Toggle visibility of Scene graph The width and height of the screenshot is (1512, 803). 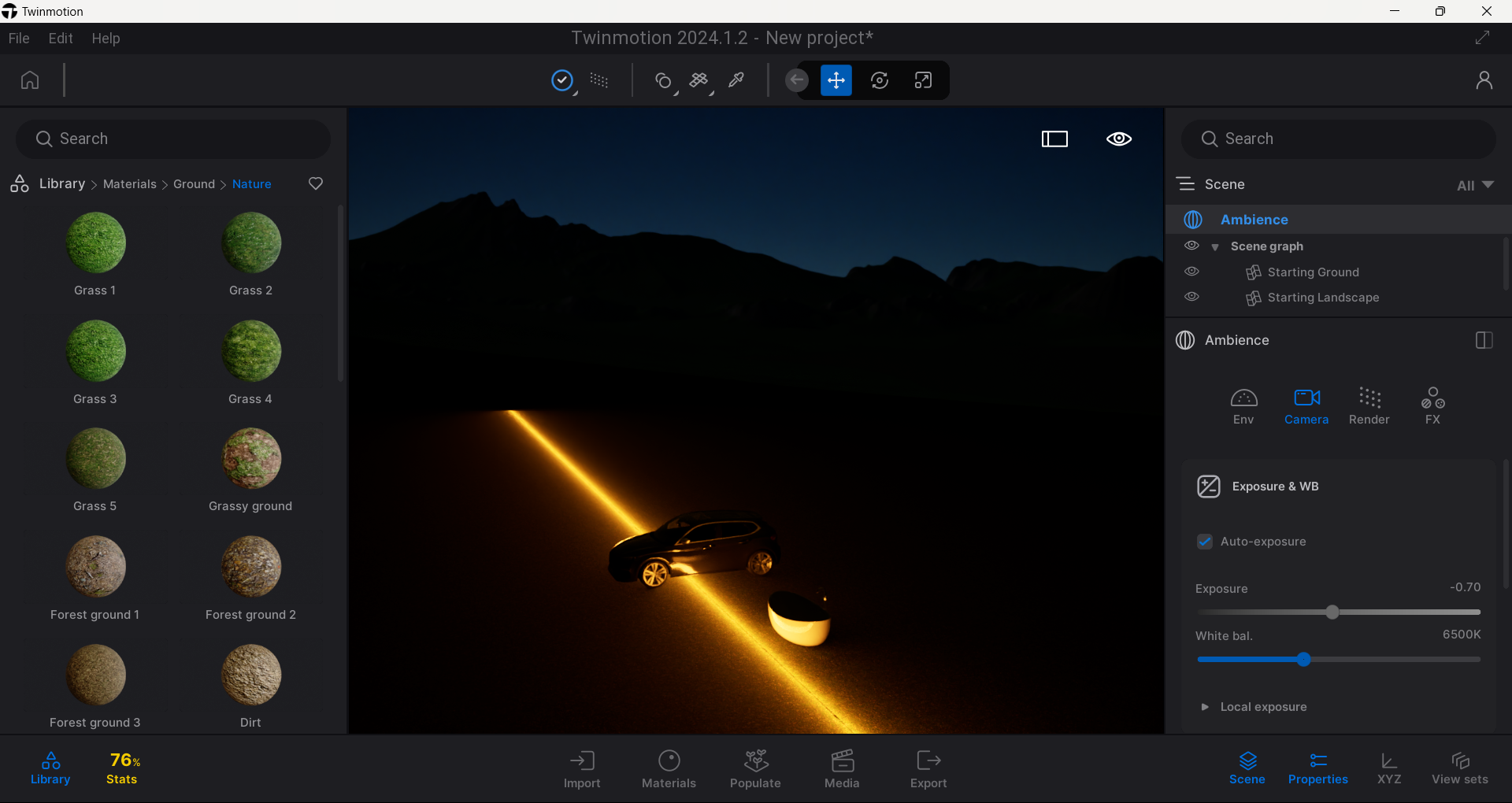coord(1192,246)
